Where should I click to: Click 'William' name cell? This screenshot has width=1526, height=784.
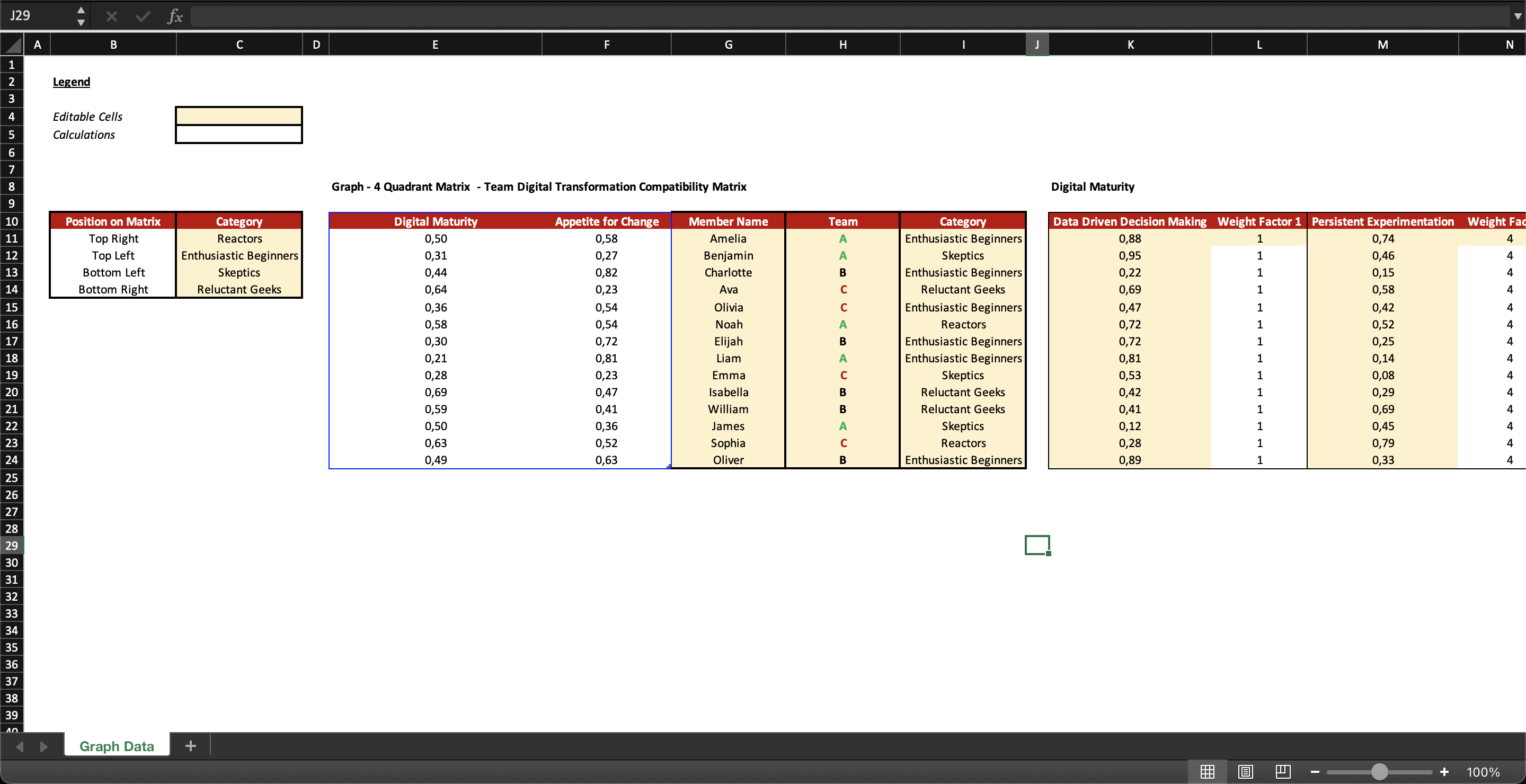click(728, 409)
